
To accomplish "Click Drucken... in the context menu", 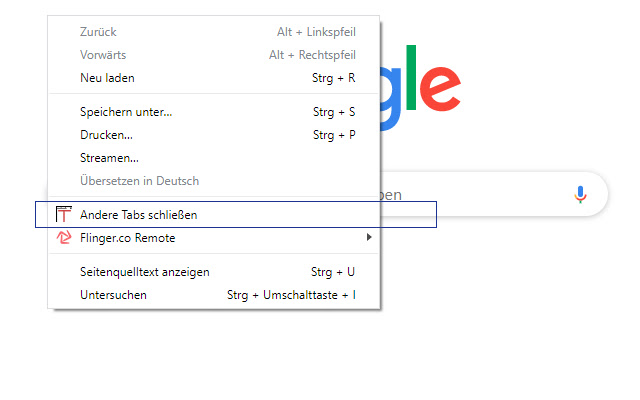I will tap(106, 135).
